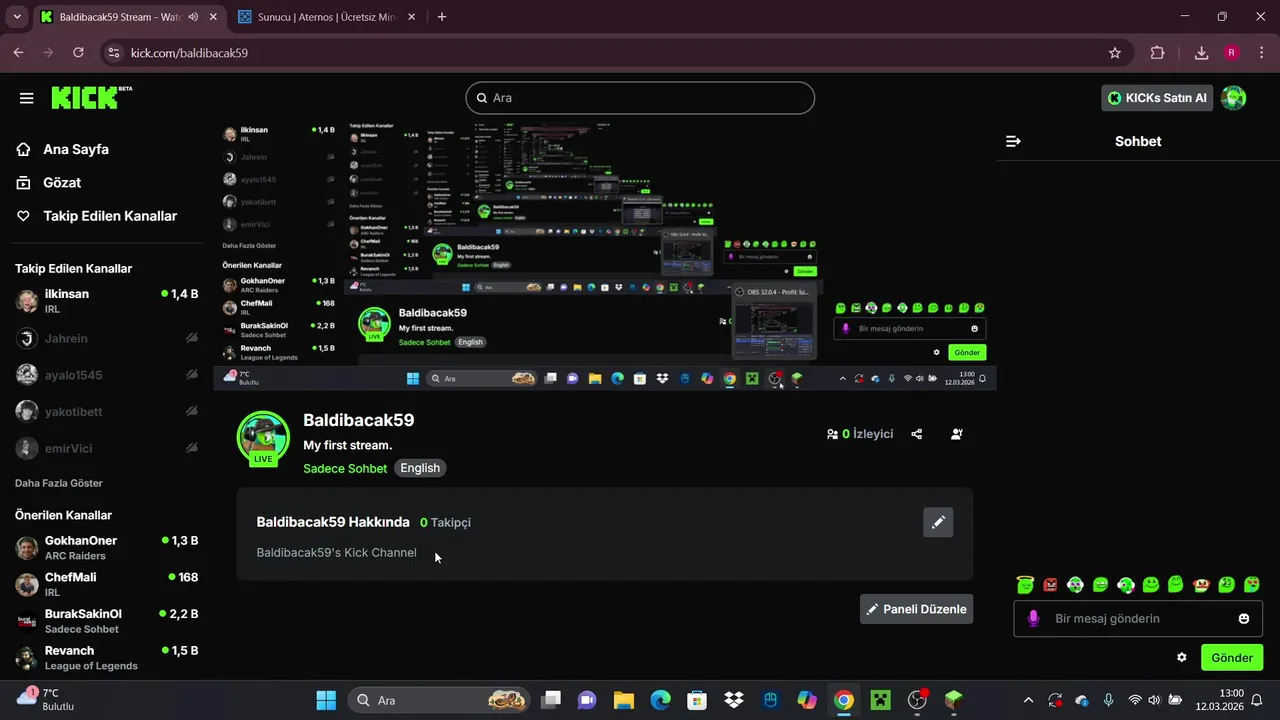Image resolution: width=1280 pixels, height=720 pixels.
Task: Go to Ana Sayfa
Action: tap(76, 149)
